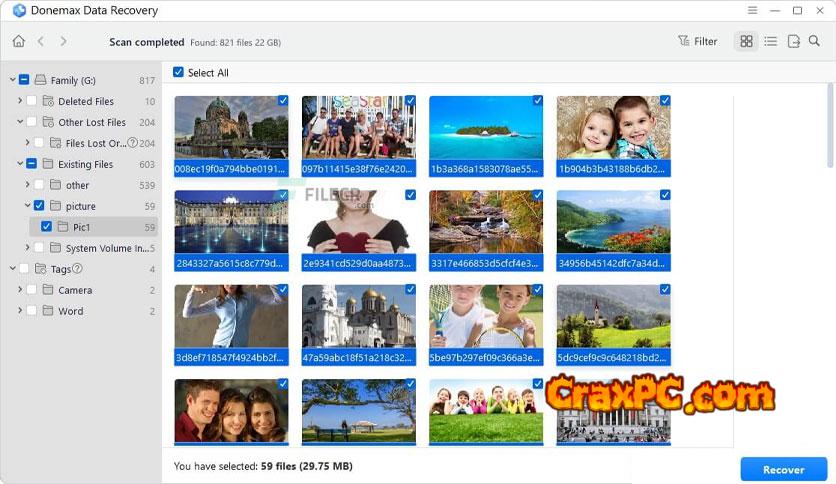Image resolution: width=836 pixels, height=484 pixels.
Task: Switch to thumbnail grid view
Action: click(x=746, y=41)
